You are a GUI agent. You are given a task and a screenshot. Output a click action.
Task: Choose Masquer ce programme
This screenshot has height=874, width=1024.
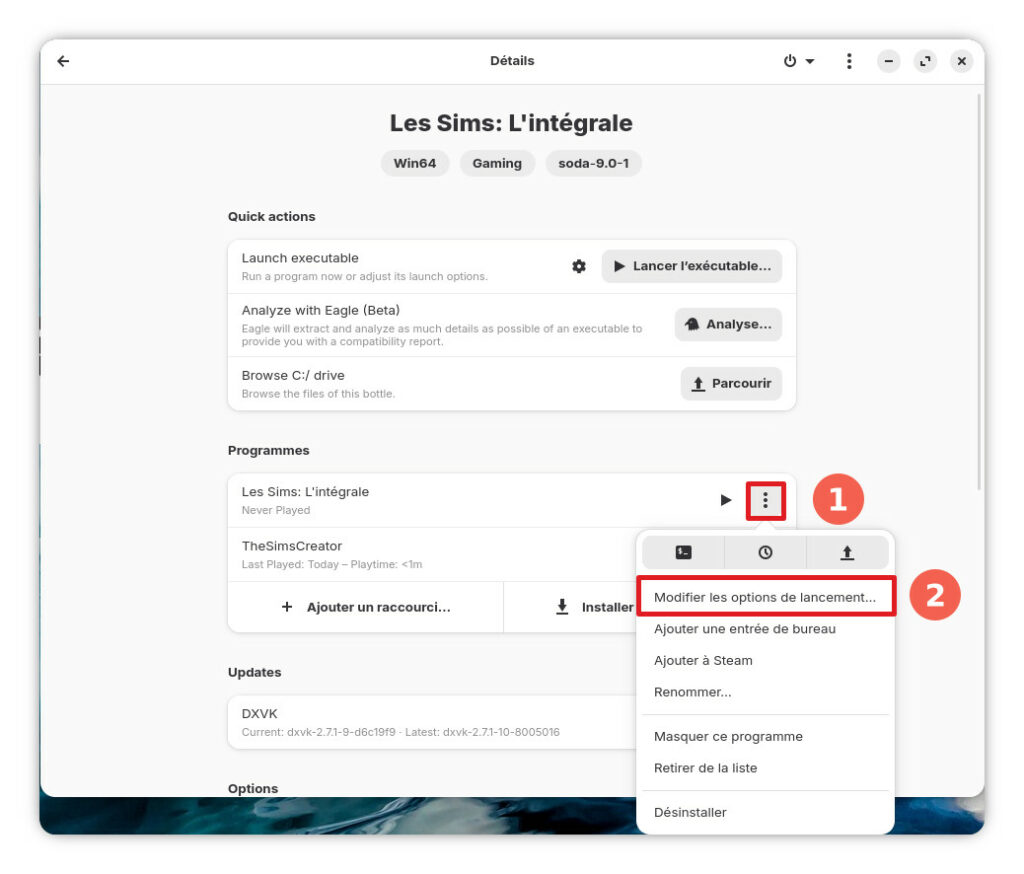(728, 736)
